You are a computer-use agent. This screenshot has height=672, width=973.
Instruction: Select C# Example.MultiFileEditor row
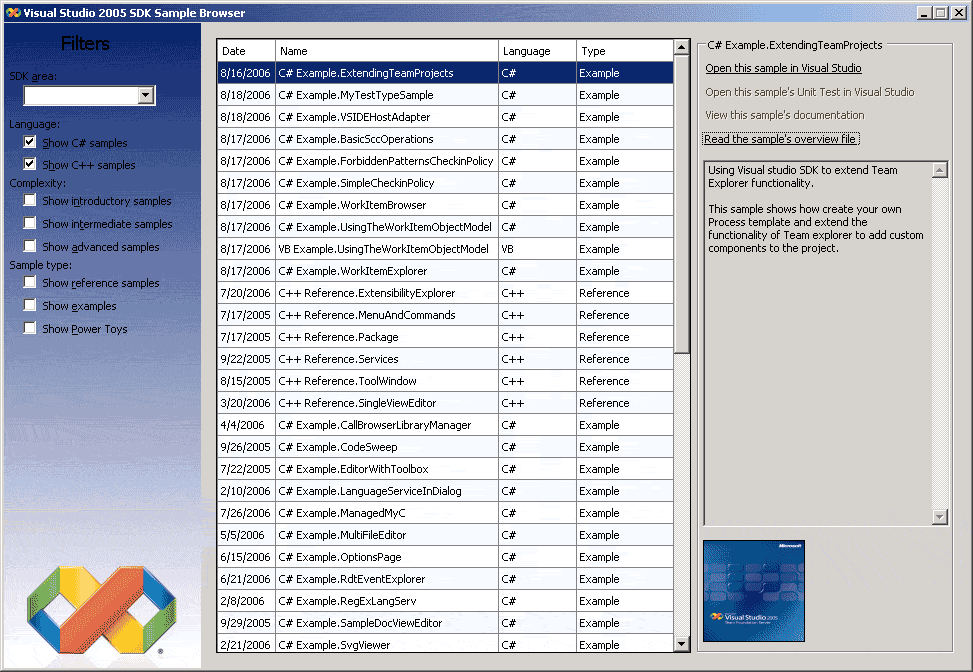(x=445, y=535)
